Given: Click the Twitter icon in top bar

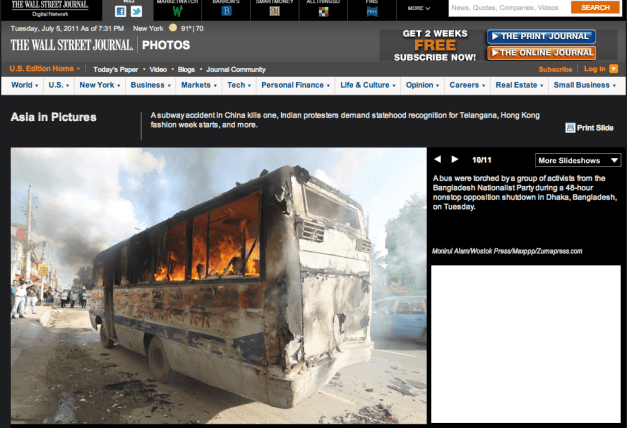Looking at the screenshot, I should pos(135,12).
